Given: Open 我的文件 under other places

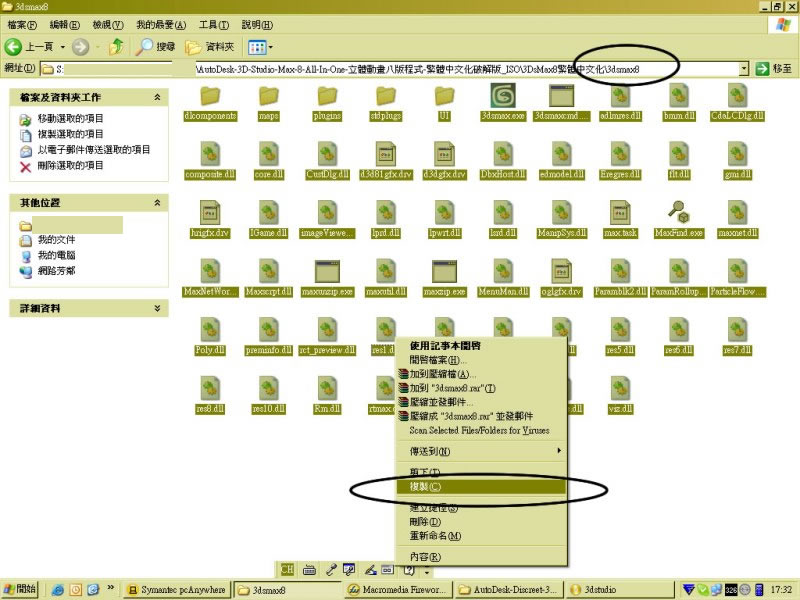Looking at the screenshot, I should (56, 239).
